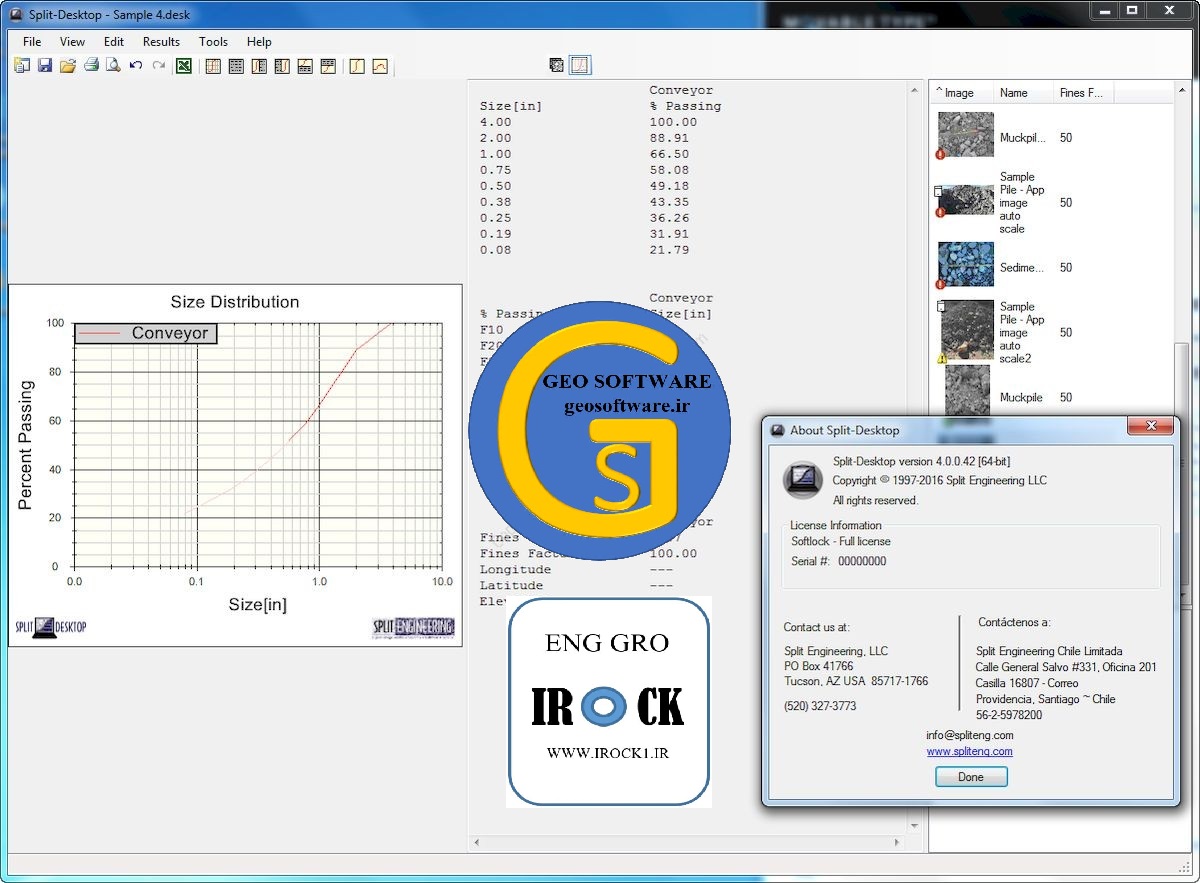Open the Results menu
This screenshot has height=883, width=1200.
tap(161, 42)
